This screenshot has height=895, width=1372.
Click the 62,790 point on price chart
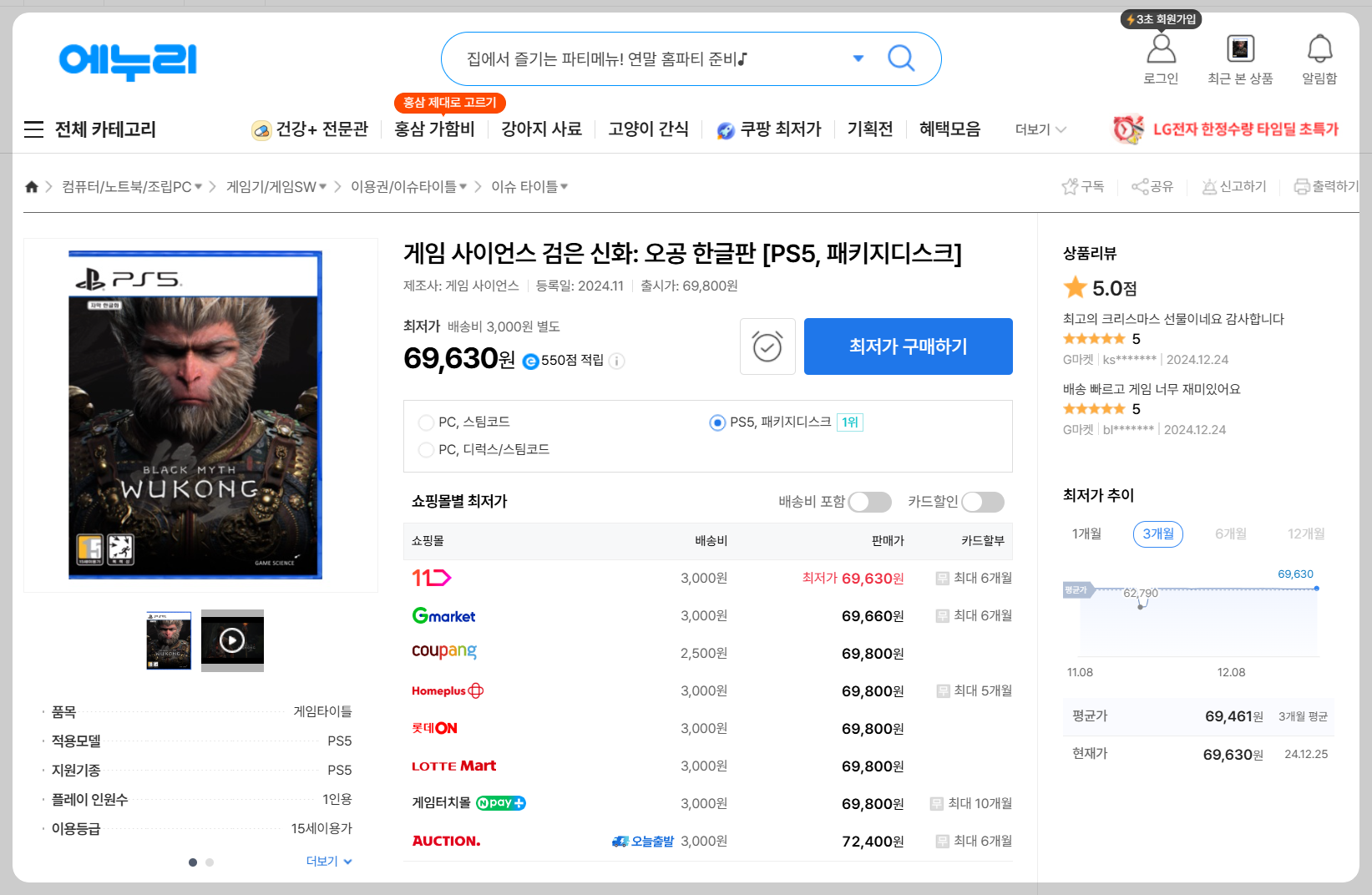click(x=1141, y=607)
